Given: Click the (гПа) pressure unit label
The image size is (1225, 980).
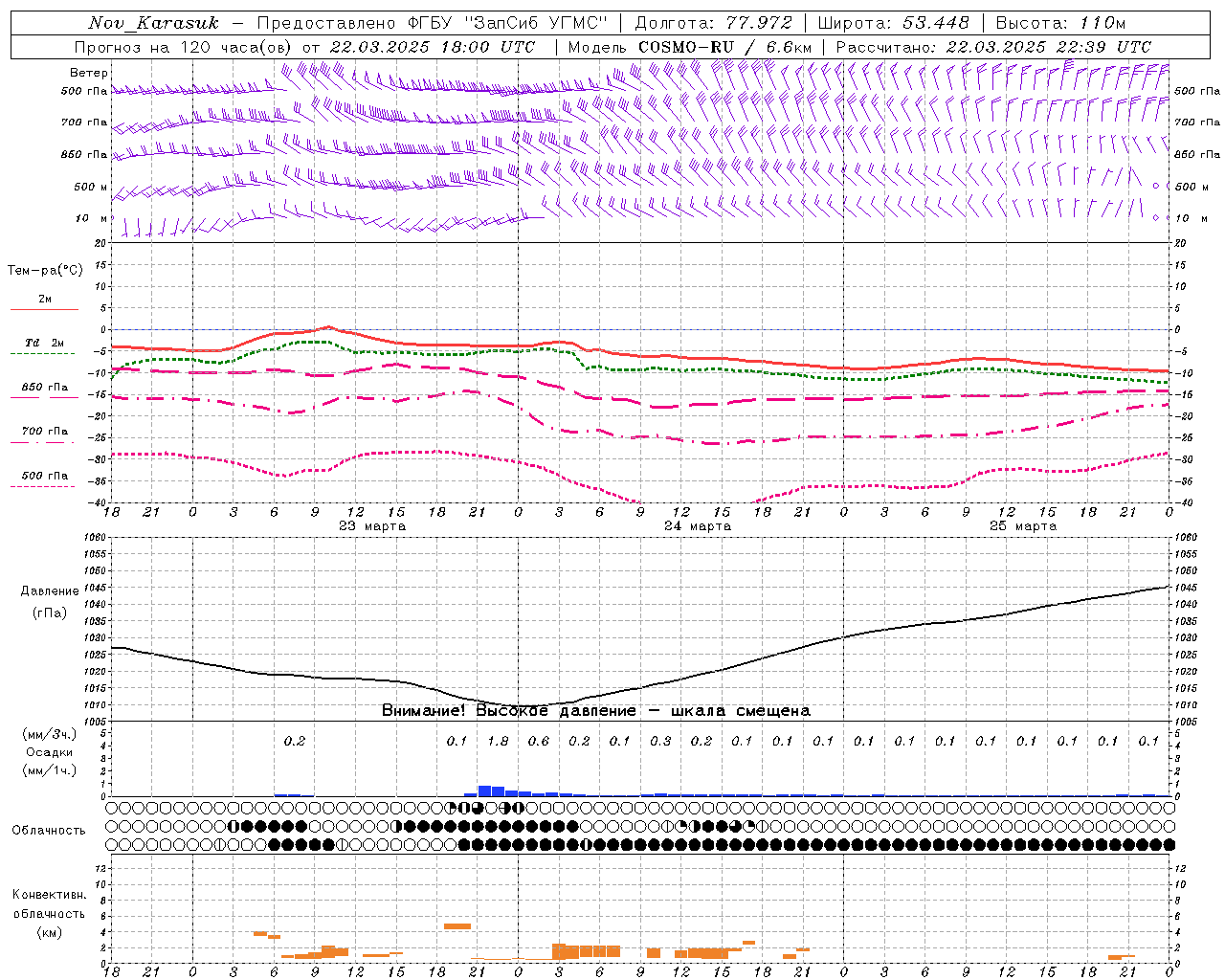Looking at the screenshot, I should point(50,613).
